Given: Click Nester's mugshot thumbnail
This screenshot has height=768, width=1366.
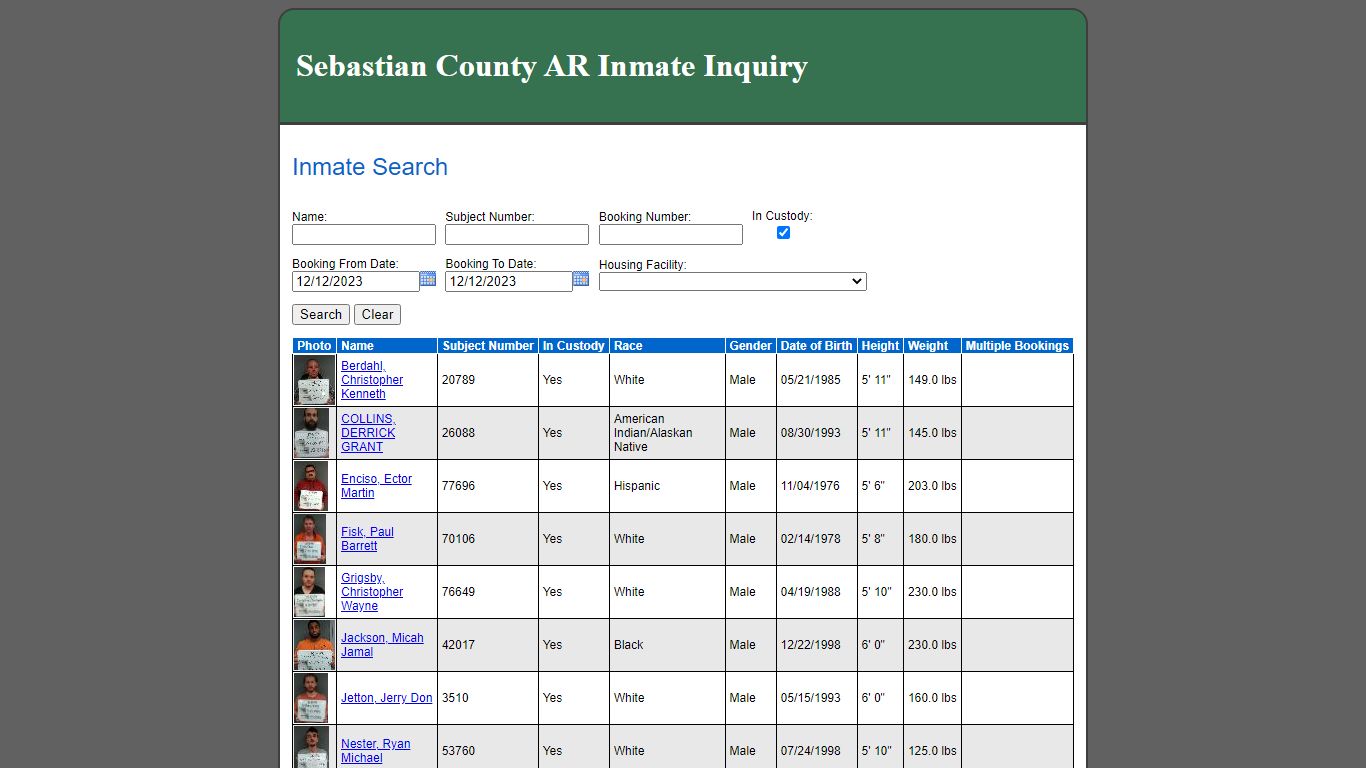Looking at the screenshot, I should 312,748.
